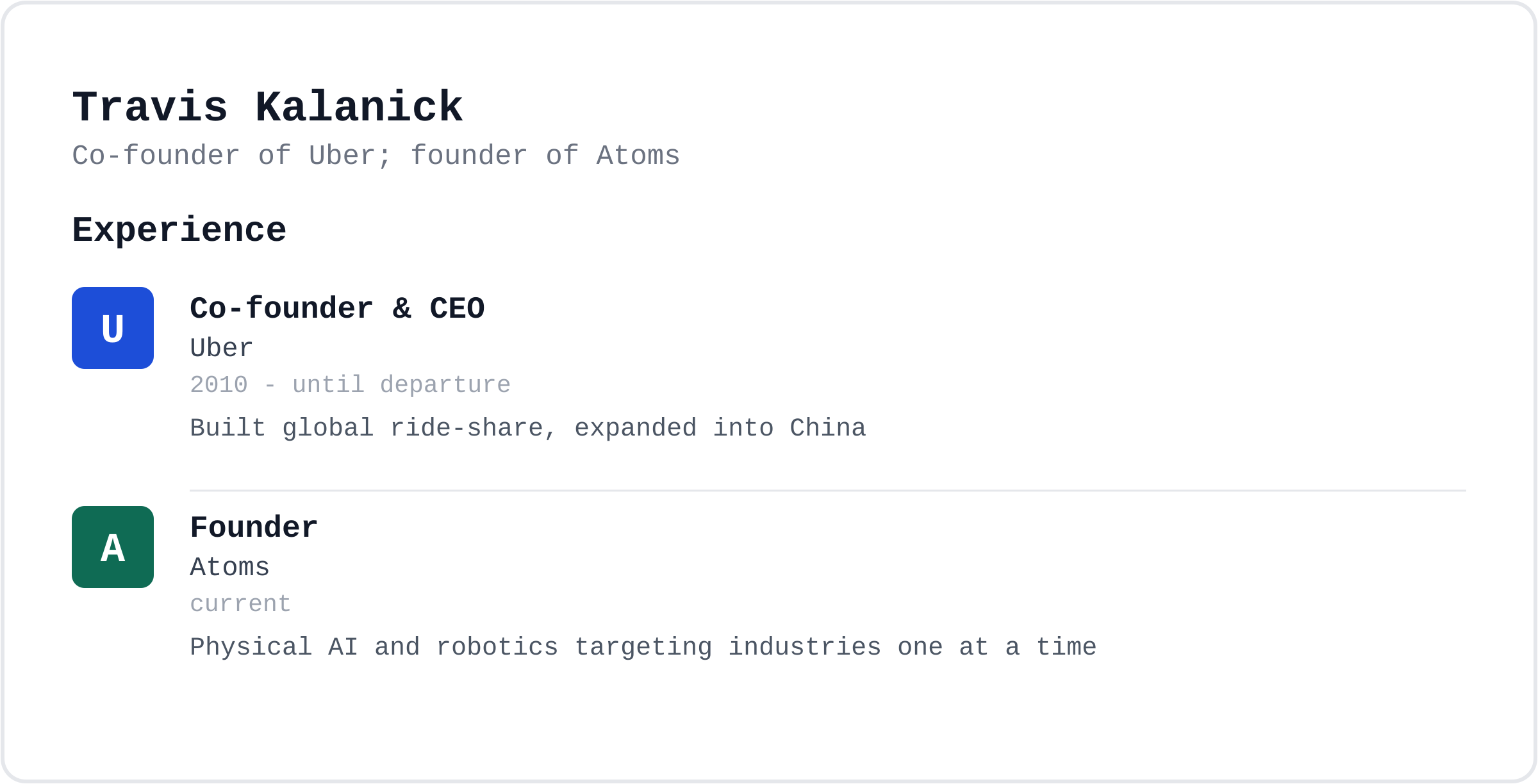Click the word 'robotics' in Atoms description

(x=497, y=647)
